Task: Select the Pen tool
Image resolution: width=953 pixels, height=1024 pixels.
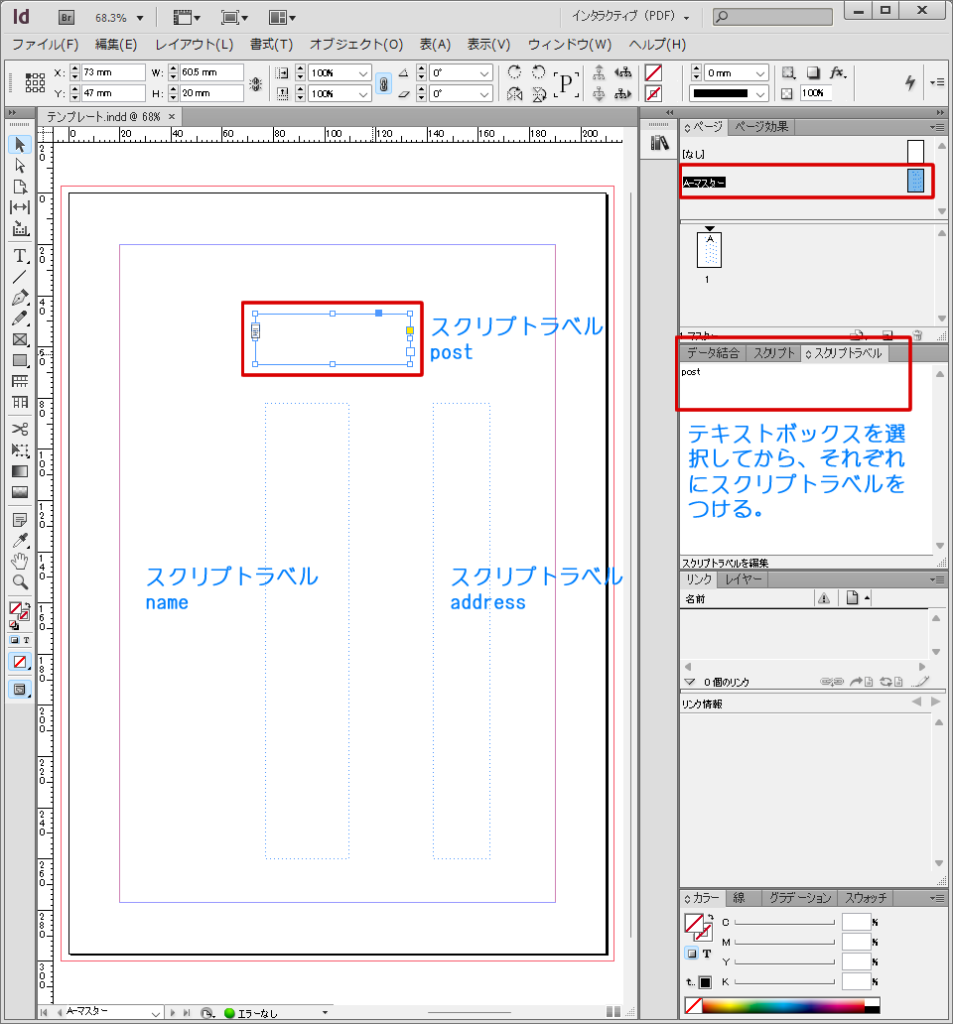Action: 19,298
